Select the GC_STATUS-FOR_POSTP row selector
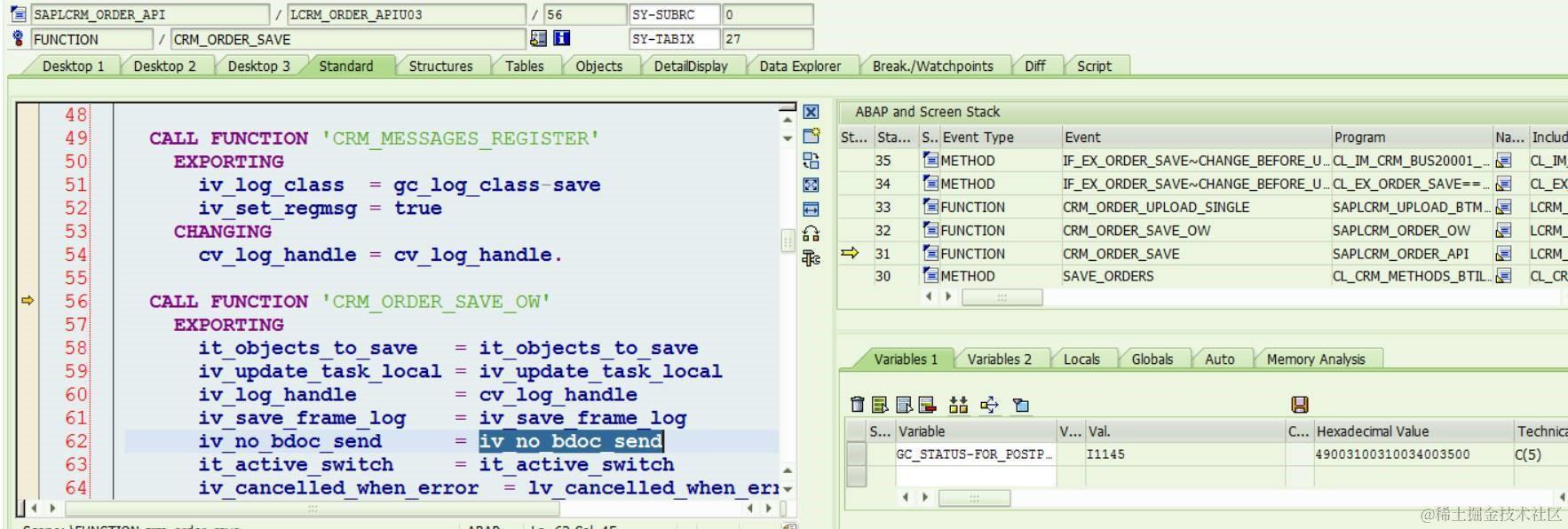This screenshot has width=1568, height=529. point(857,454)
